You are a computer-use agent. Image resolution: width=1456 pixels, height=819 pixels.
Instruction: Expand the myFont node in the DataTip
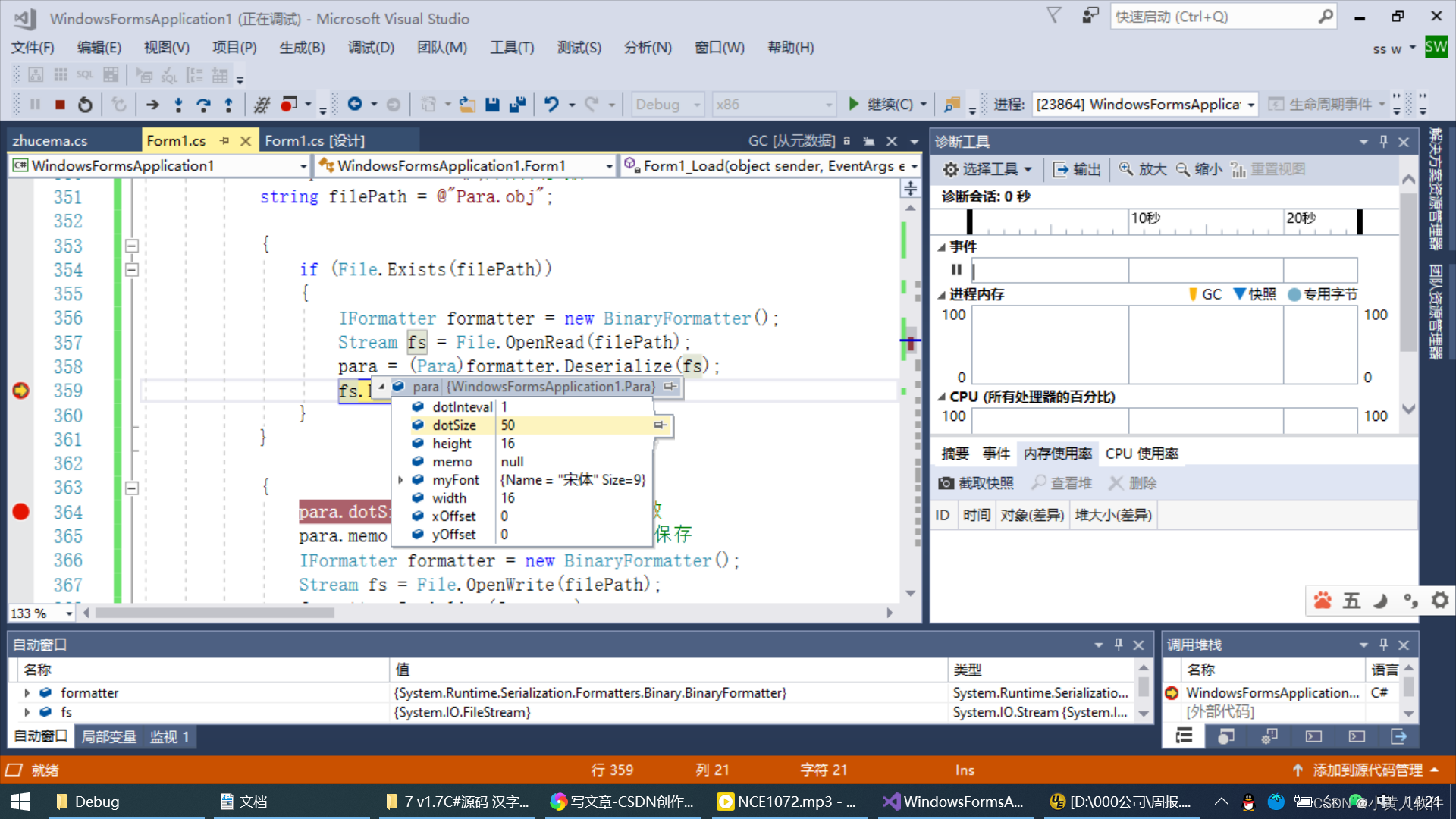click(x=401, y=479)
